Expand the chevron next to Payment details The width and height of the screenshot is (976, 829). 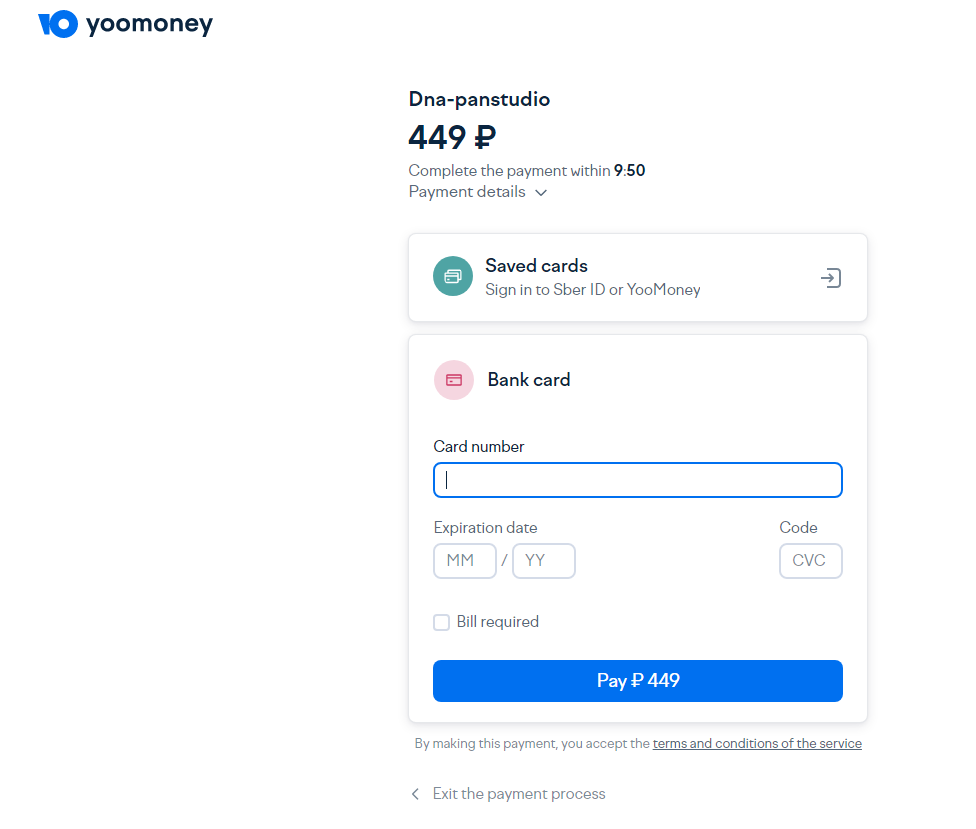[x=541, y=193]
